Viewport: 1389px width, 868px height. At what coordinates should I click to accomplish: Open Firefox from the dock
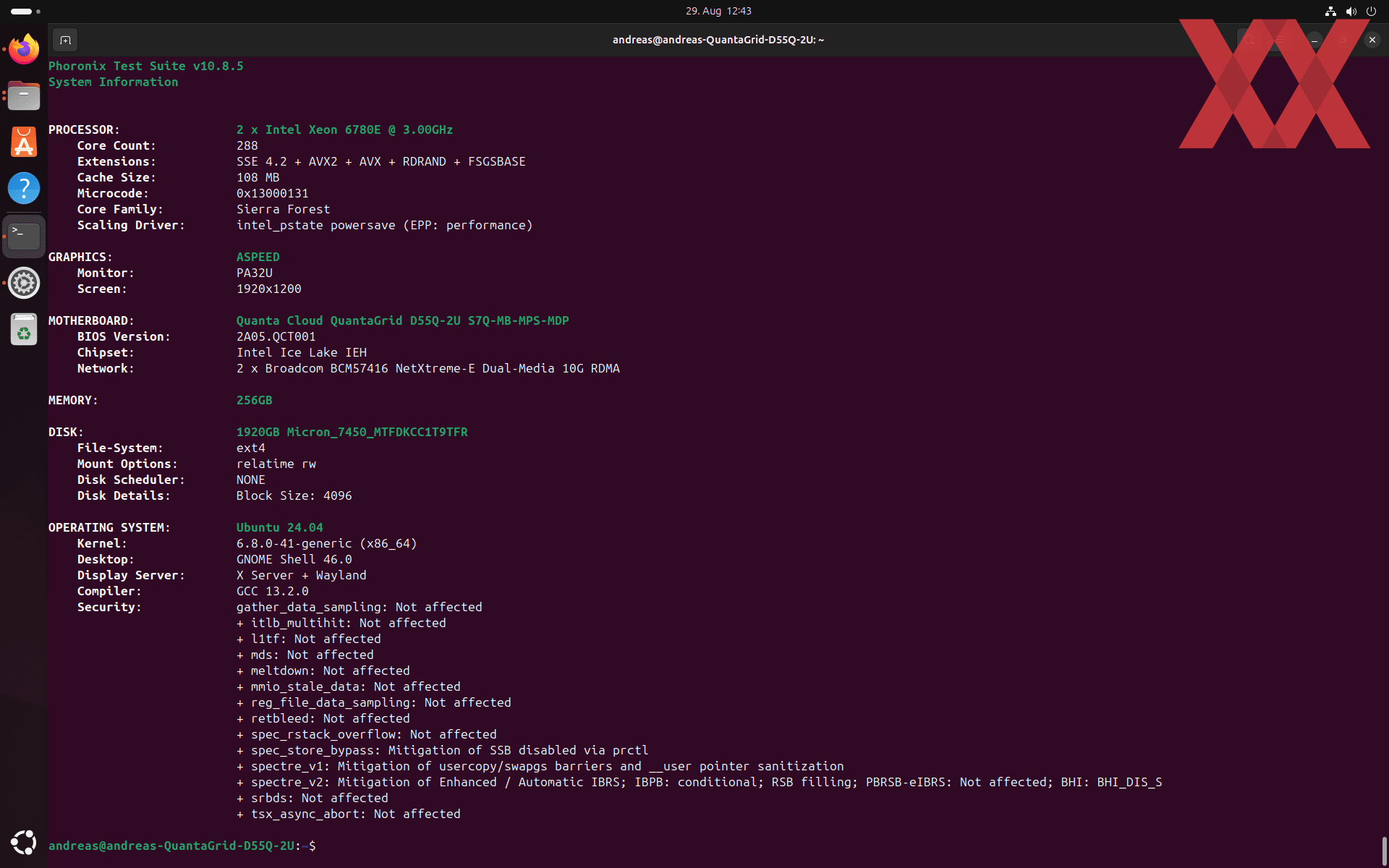click(24, 49)
